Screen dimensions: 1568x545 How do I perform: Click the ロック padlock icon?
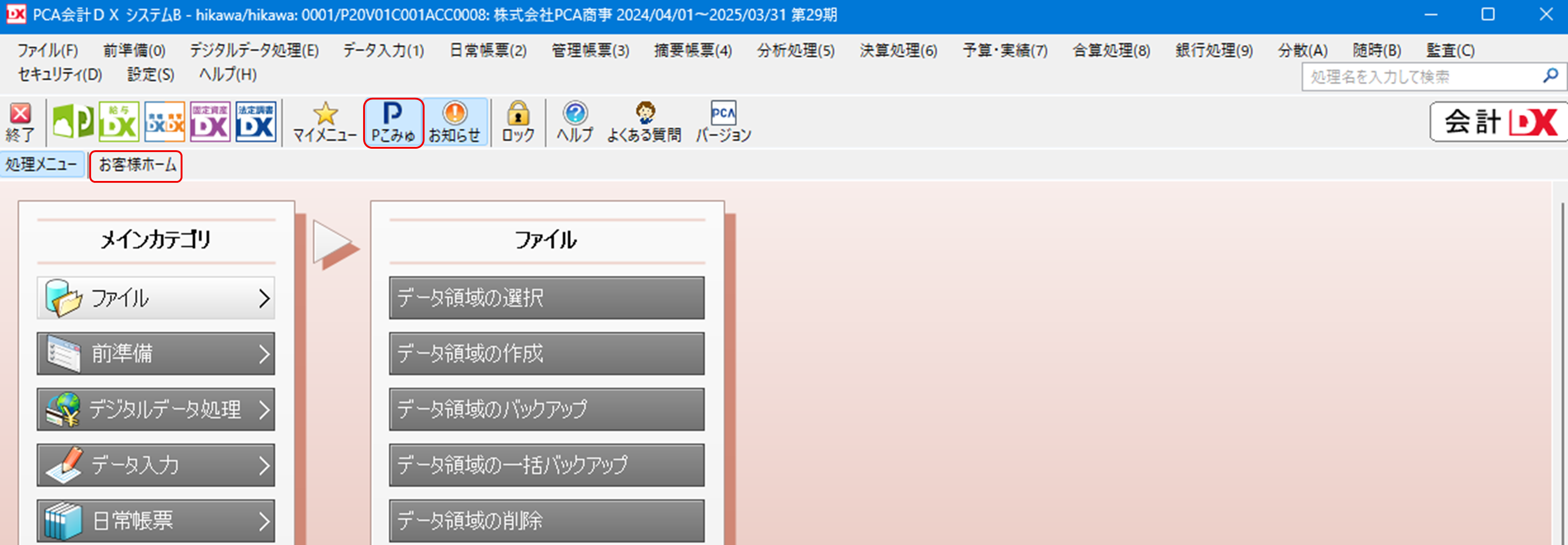pyautogui.click(x=518, y=122)
